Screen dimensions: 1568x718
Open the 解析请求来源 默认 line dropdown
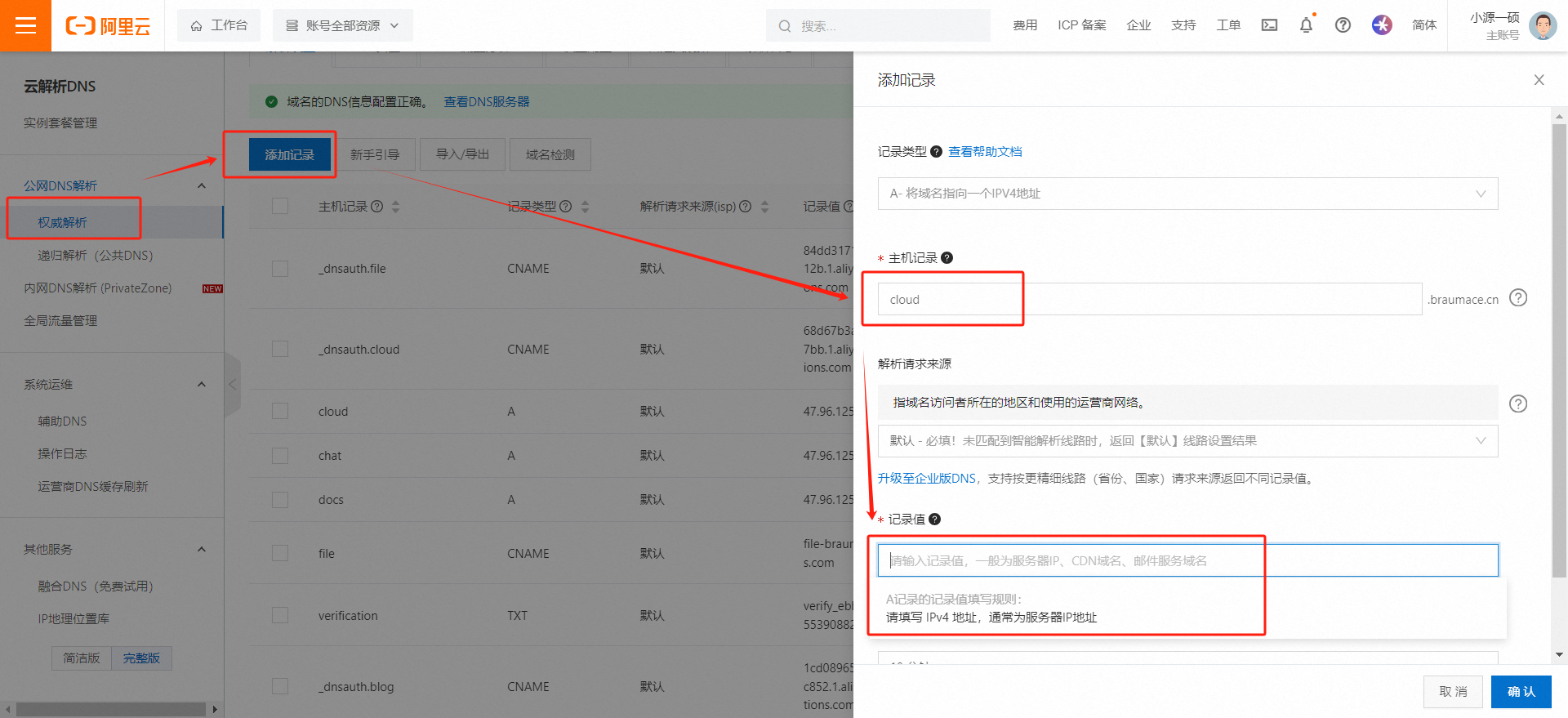pyautogui.click(x=1187, y=441)
